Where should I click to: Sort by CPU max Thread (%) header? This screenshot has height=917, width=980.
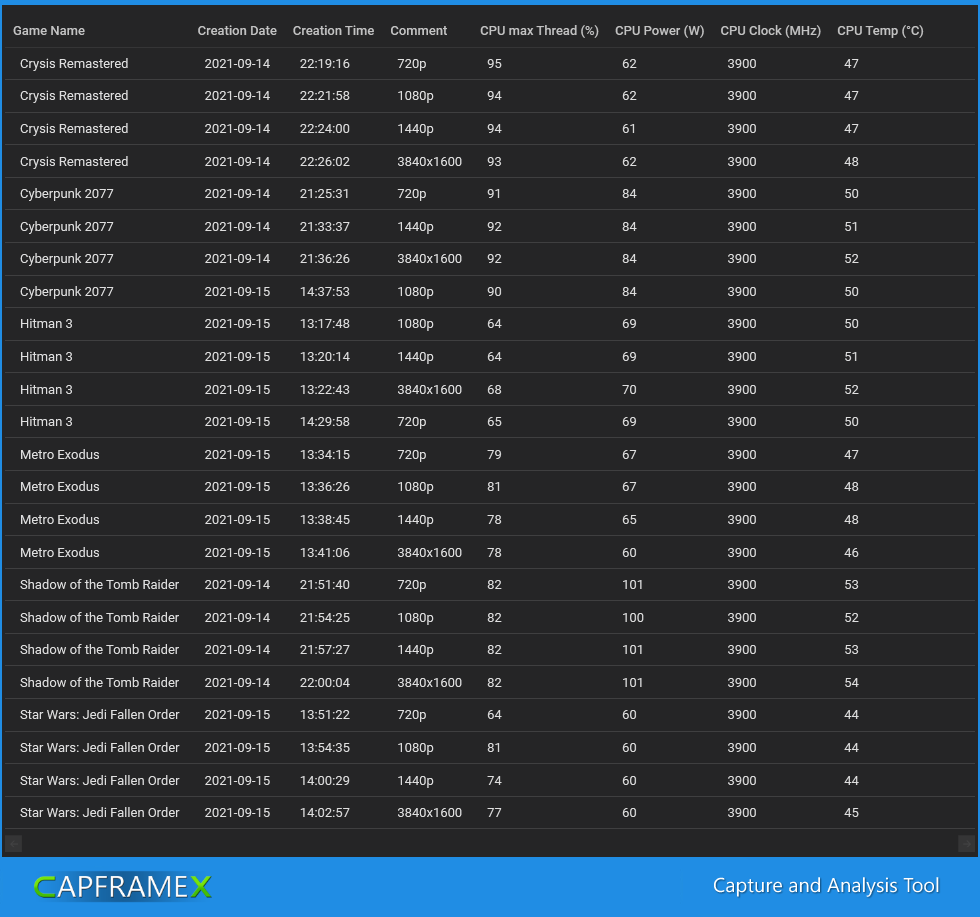tap(539, 31)
